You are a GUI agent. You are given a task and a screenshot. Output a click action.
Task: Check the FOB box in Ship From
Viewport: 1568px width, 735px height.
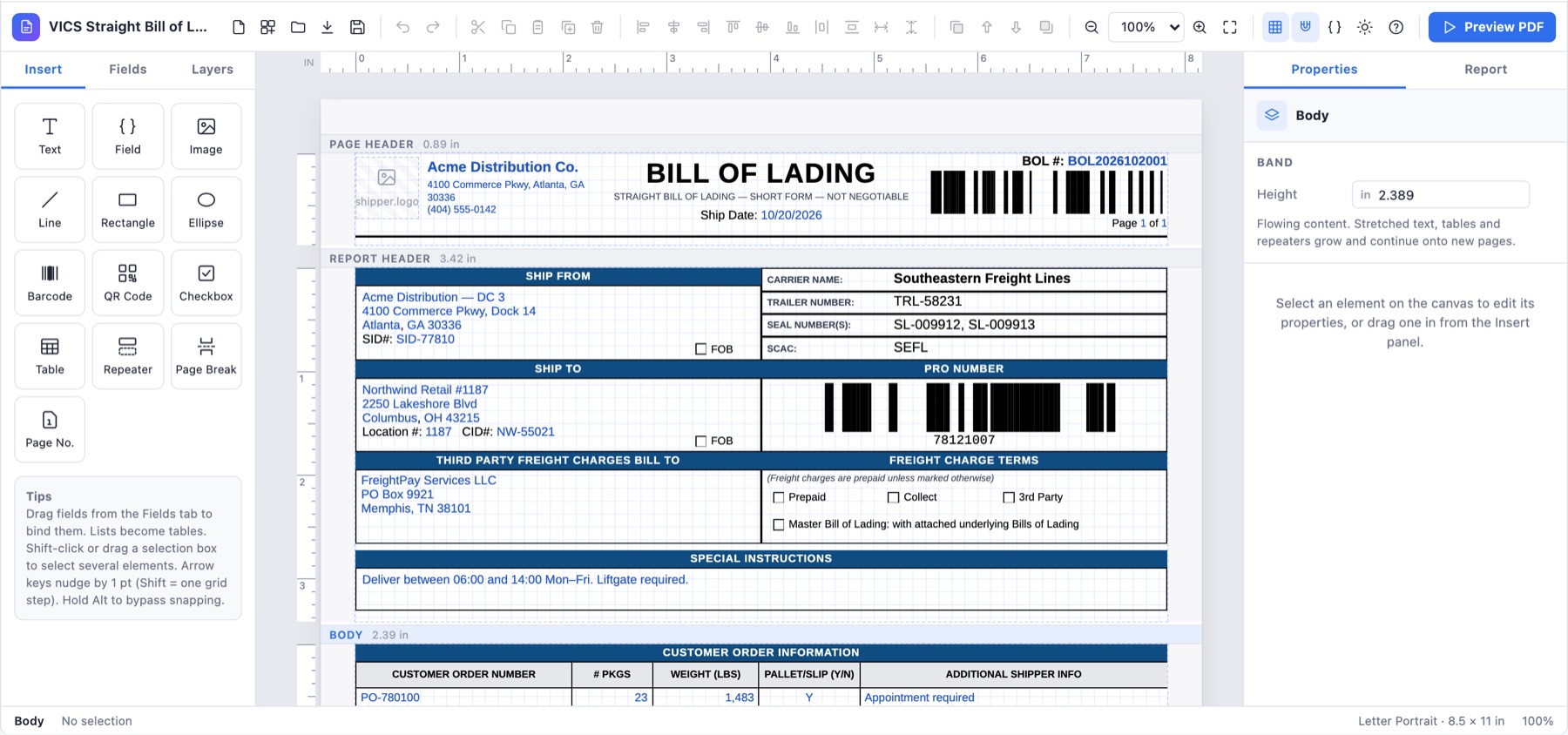pyautogui.click(x=700, y=349)
